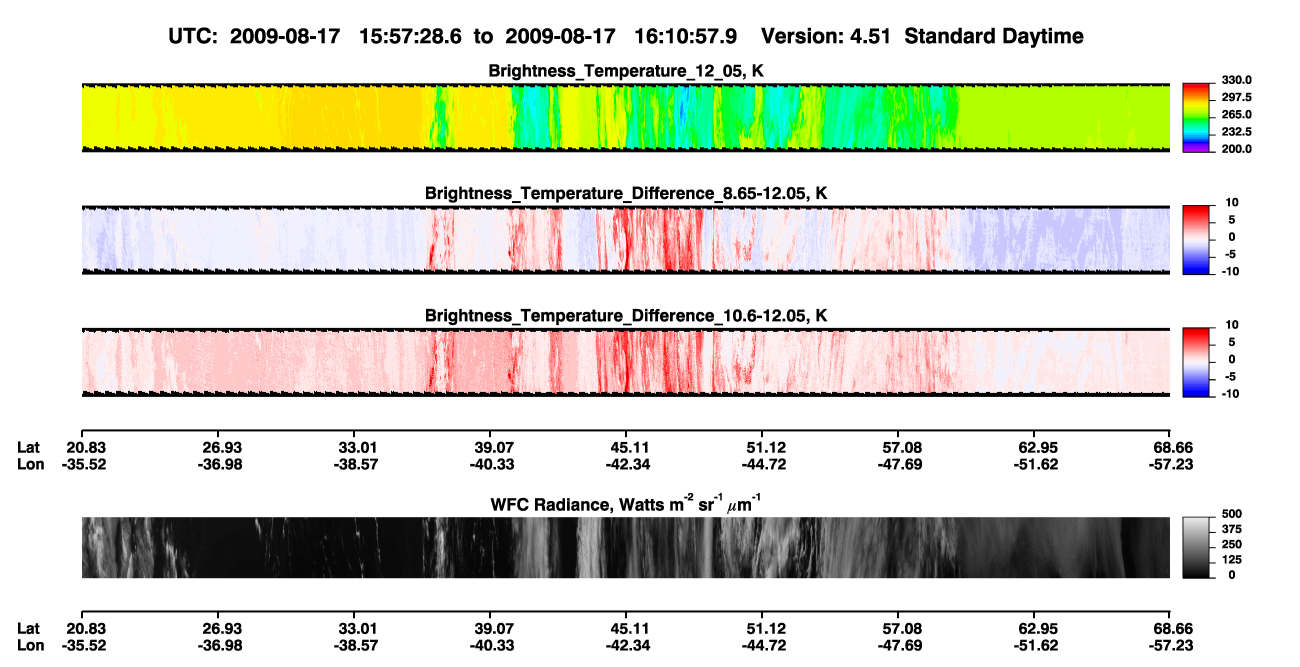Click longitude -44.72 on axis below WFC panel
This screenshot has height=667, width=1300.
click(762, 644)
